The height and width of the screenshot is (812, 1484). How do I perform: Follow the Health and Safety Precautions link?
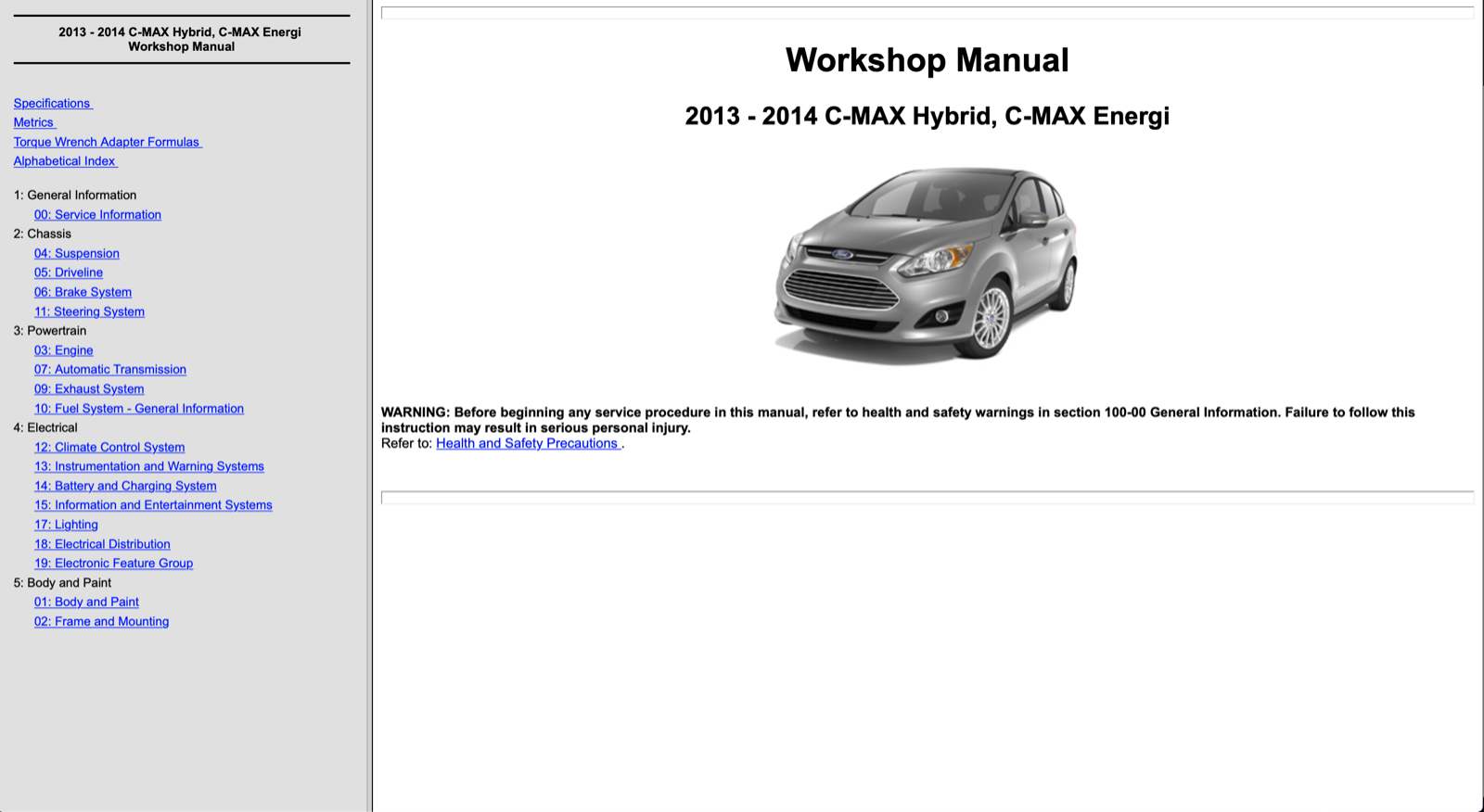(527, 443)
